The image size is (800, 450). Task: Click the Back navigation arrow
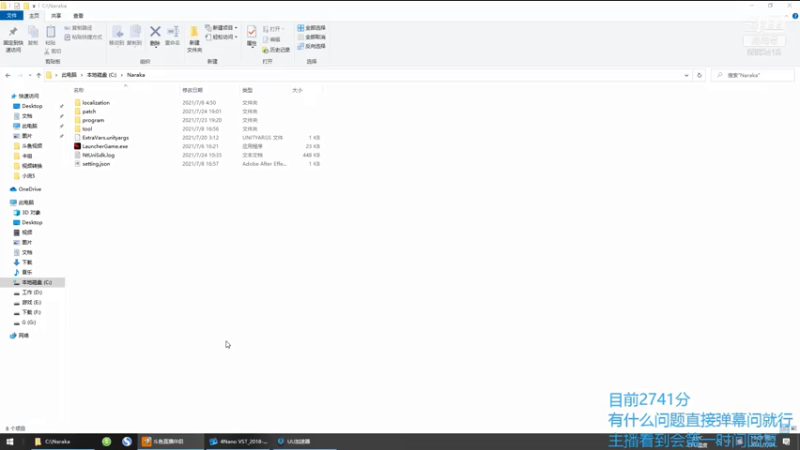click(8, 75)
